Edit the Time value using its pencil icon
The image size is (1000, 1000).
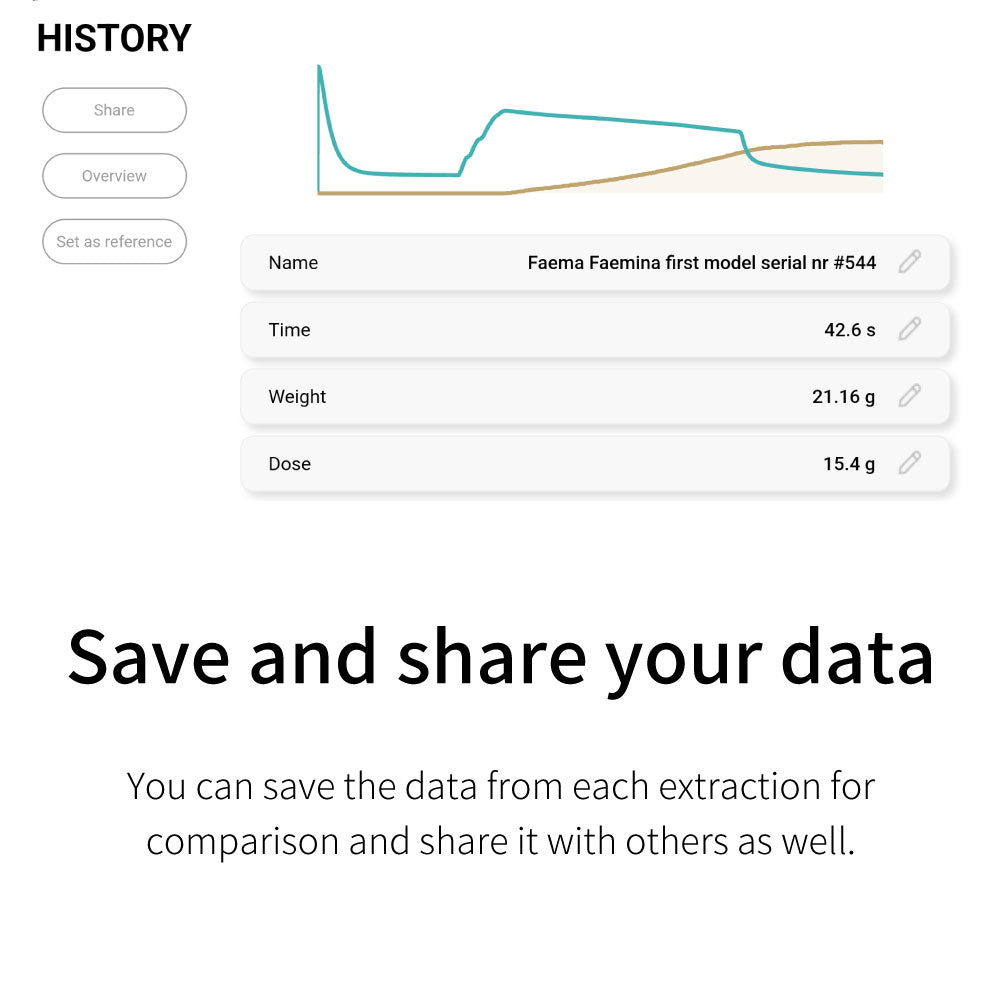tap(909, 329)
